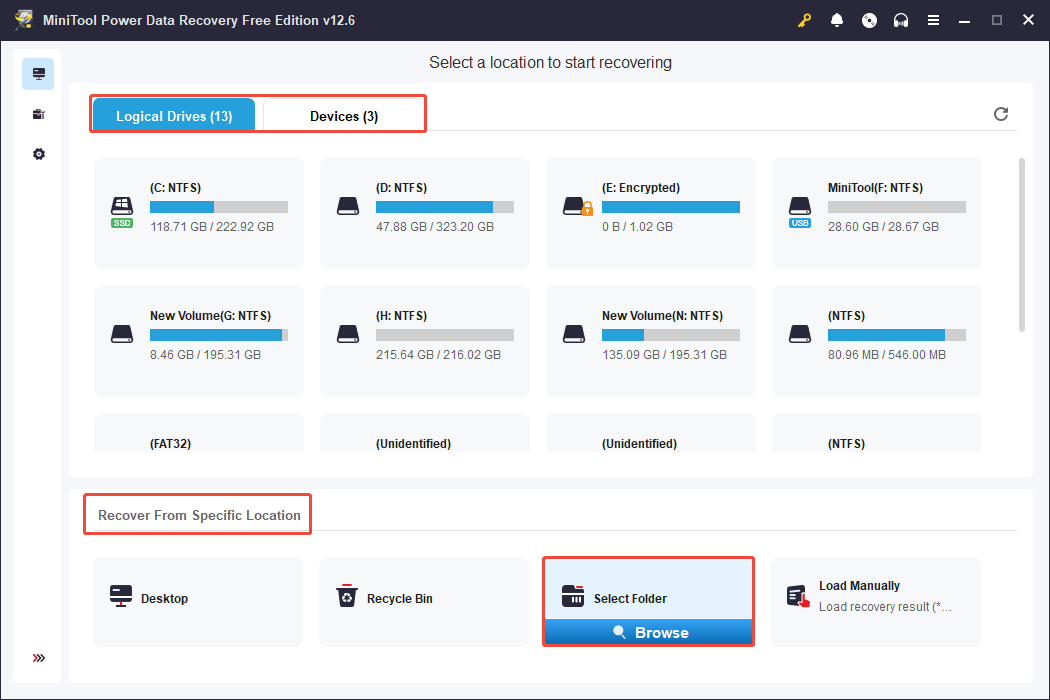Screen dimensions: 1050x700
Task: Select the Data Recovery sidebar icon
Action: [x=37, y=73]
